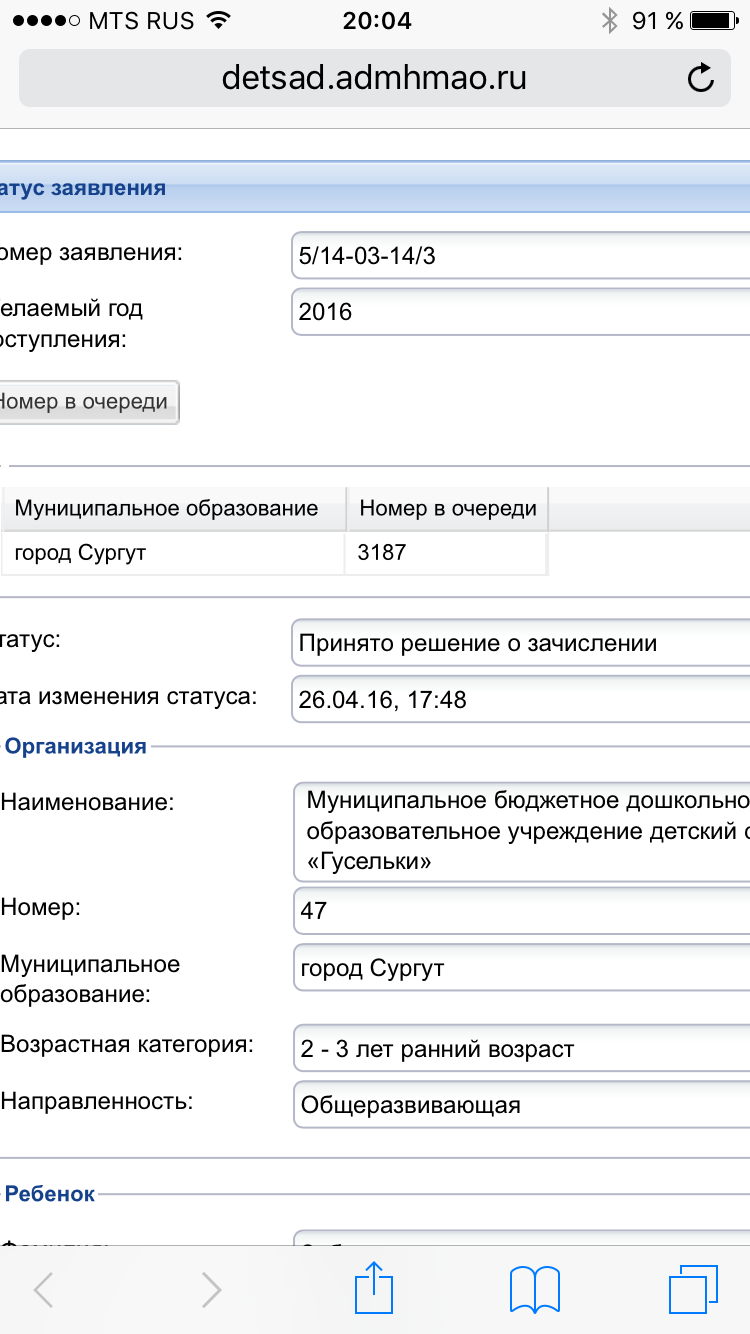Image resolution: width=750 pixels, height=1334 pixels.
Task: Click the organization name field "Гусельки"
Action: pos(520,831)
